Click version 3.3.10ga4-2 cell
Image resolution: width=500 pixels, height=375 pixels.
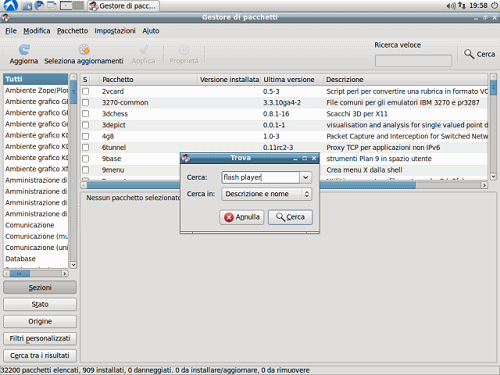tap(282, 103)
